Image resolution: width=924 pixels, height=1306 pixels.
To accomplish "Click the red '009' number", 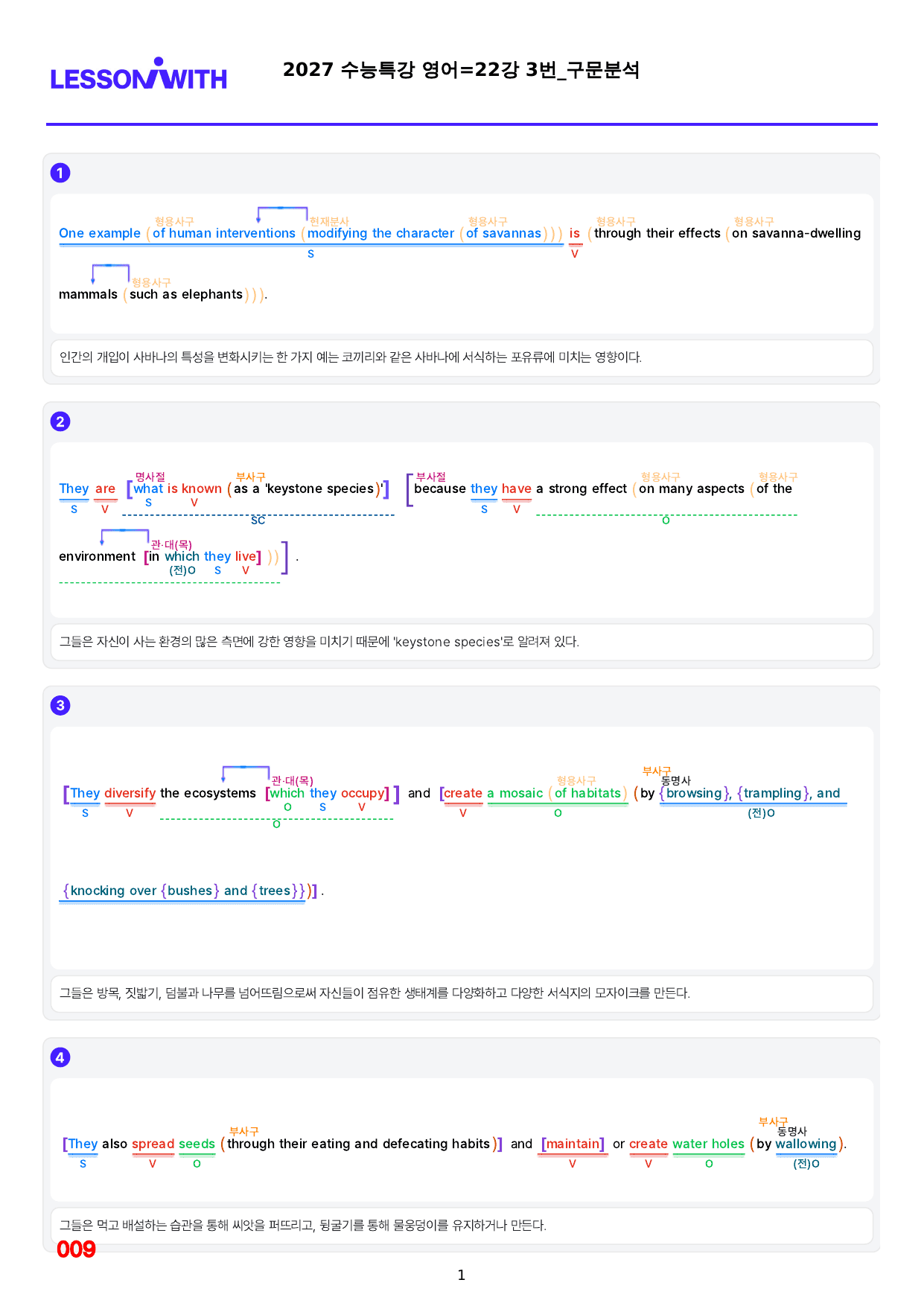I will pyautogui.click(x=76, y=1249).
